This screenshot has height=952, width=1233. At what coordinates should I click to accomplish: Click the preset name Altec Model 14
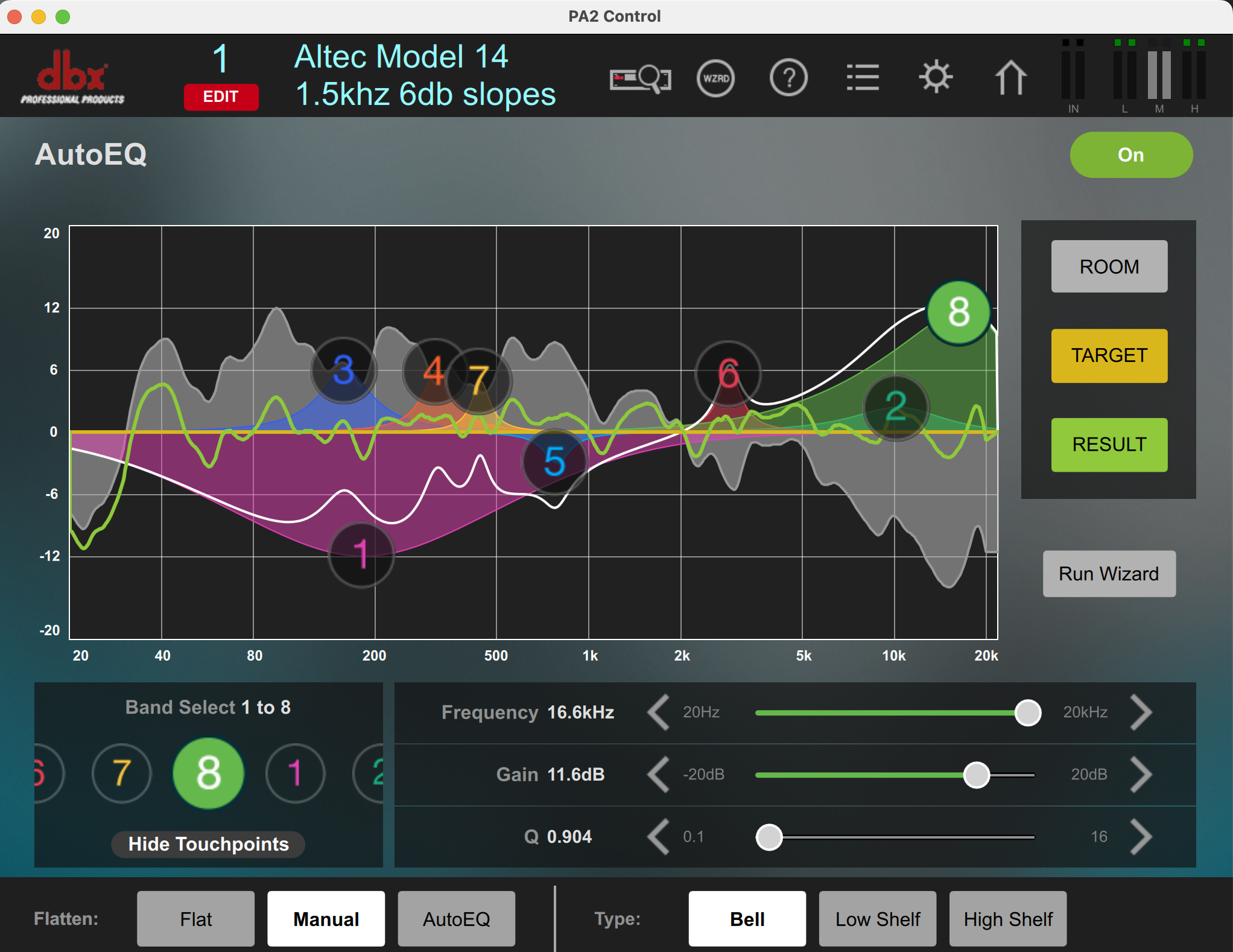(401, 57)
